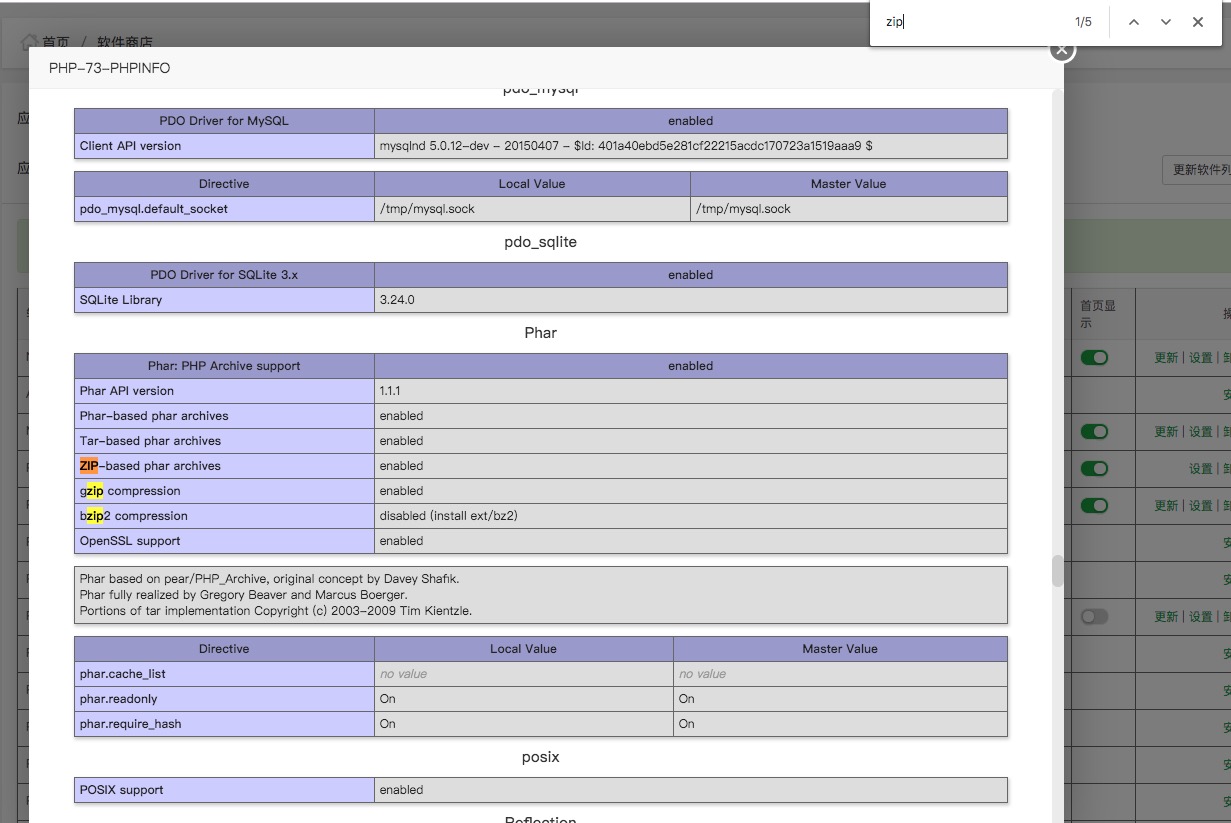Select the 'phar.require_hash' directive cell
The image size is (1231, 823).
[x=224, y=724]
